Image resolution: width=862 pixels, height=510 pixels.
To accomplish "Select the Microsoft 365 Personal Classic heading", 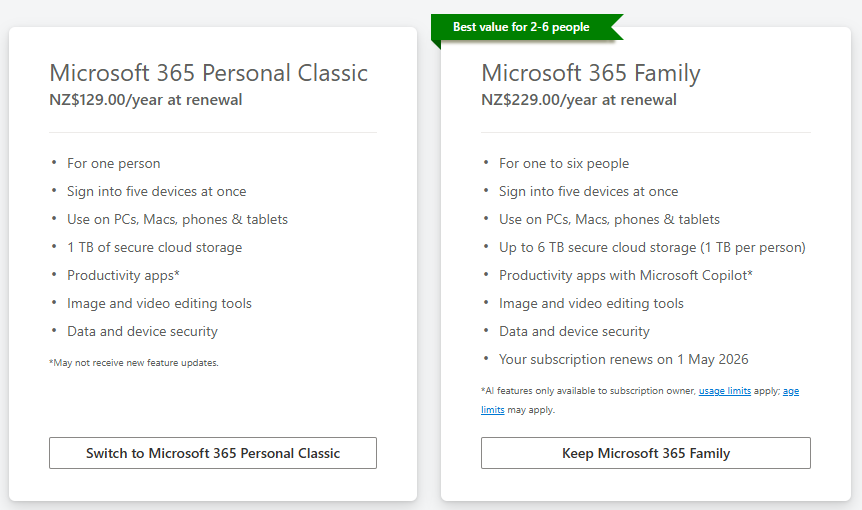I will 209,73.
